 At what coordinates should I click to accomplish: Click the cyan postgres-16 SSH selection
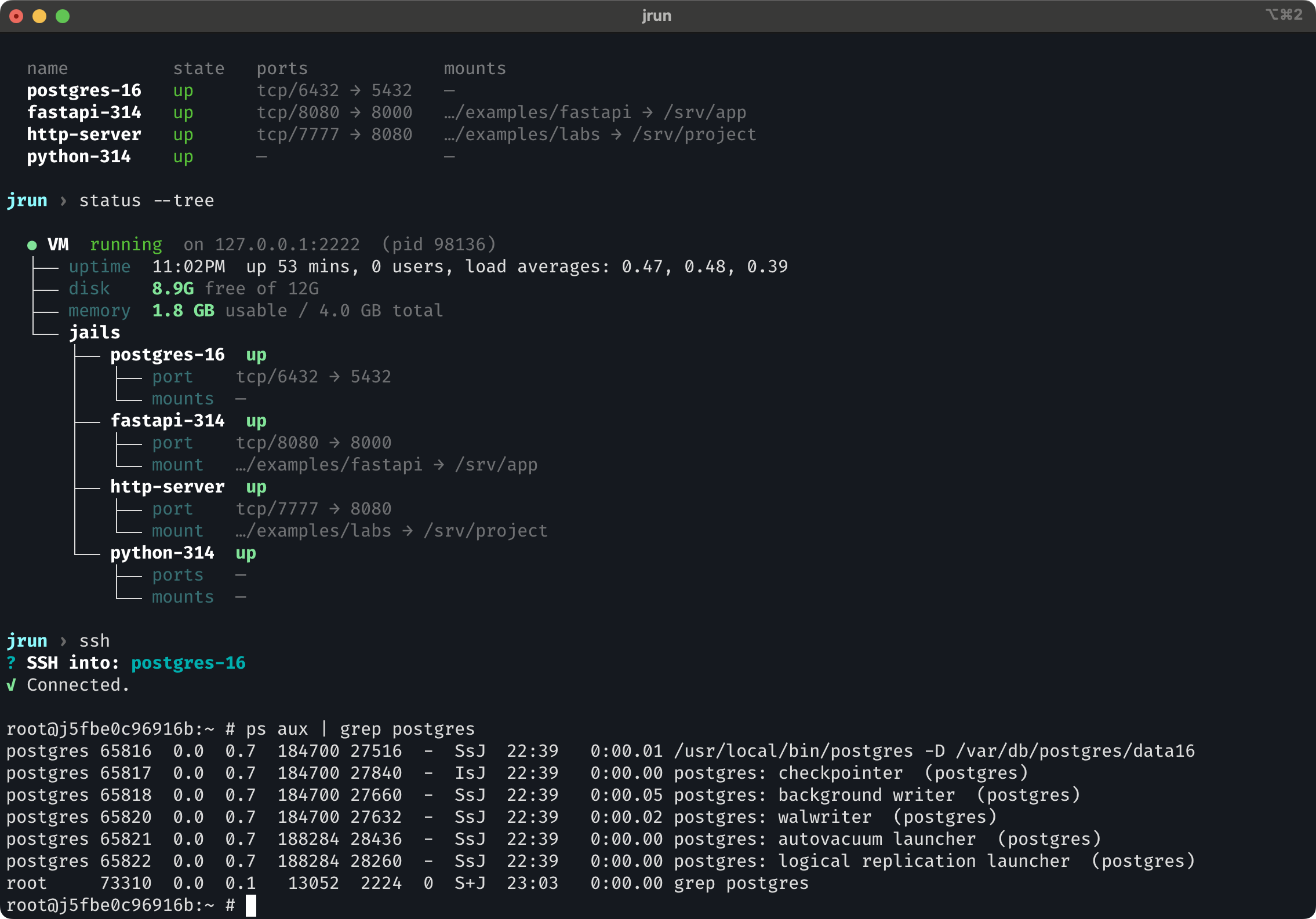pos(188,663)
